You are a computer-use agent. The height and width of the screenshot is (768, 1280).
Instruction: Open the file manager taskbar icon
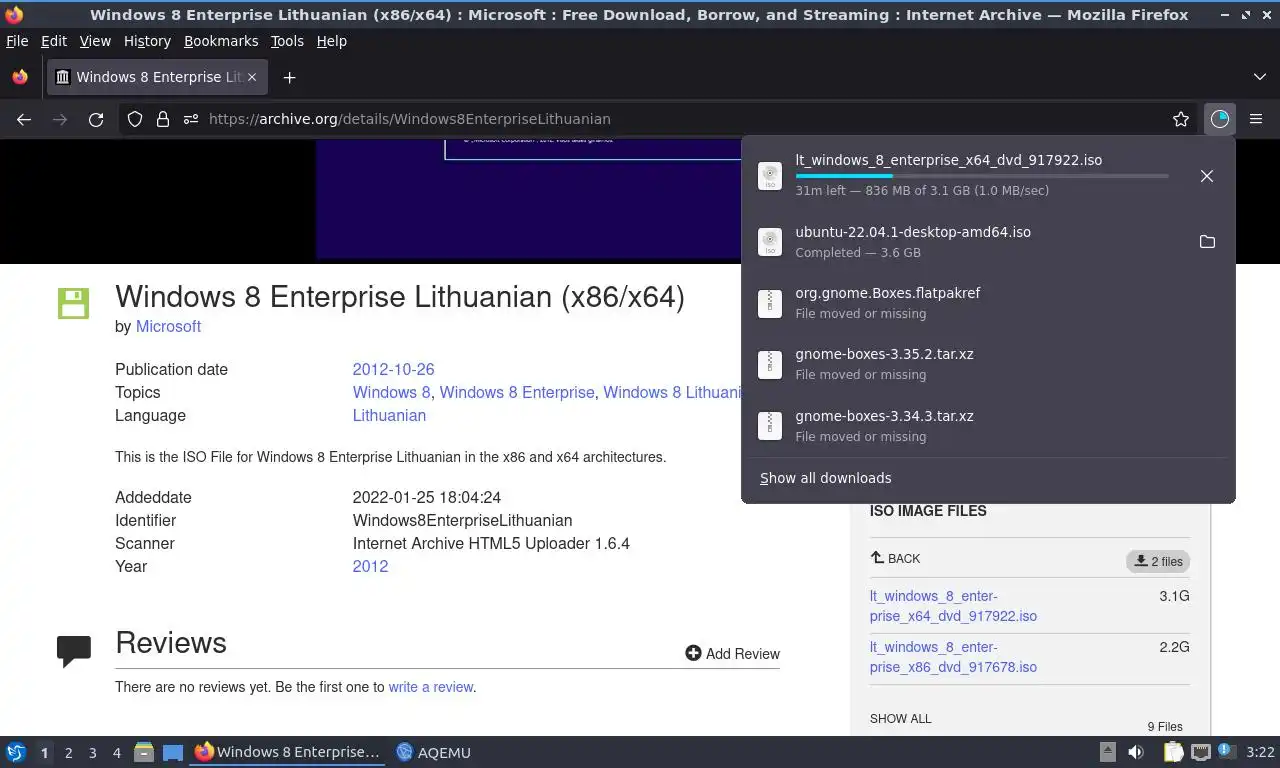click(x=144, y=752)
